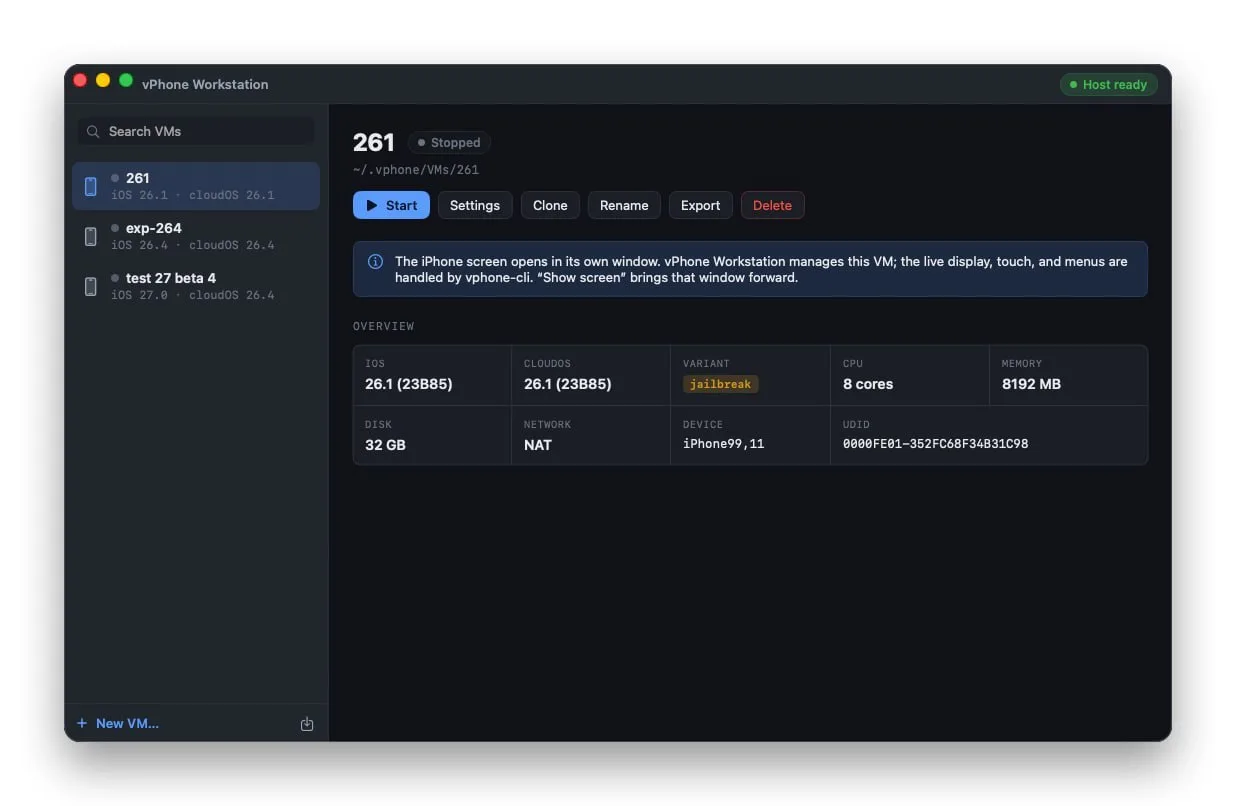
Task: Click the green zoom window button
Action: pos(126,81)
